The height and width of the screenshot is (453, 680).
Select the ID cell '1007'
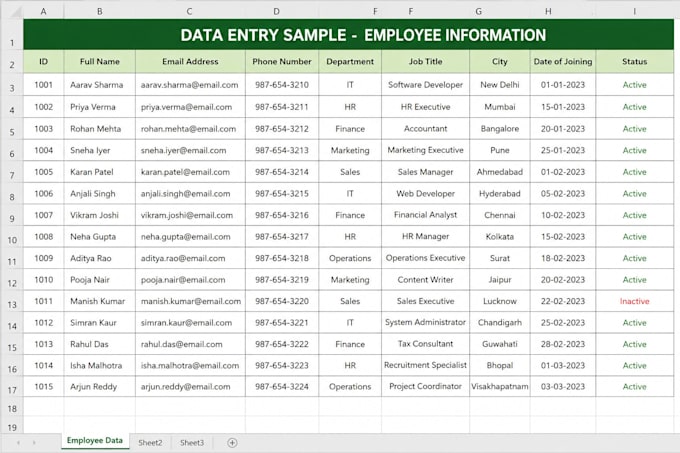(43, 215)
